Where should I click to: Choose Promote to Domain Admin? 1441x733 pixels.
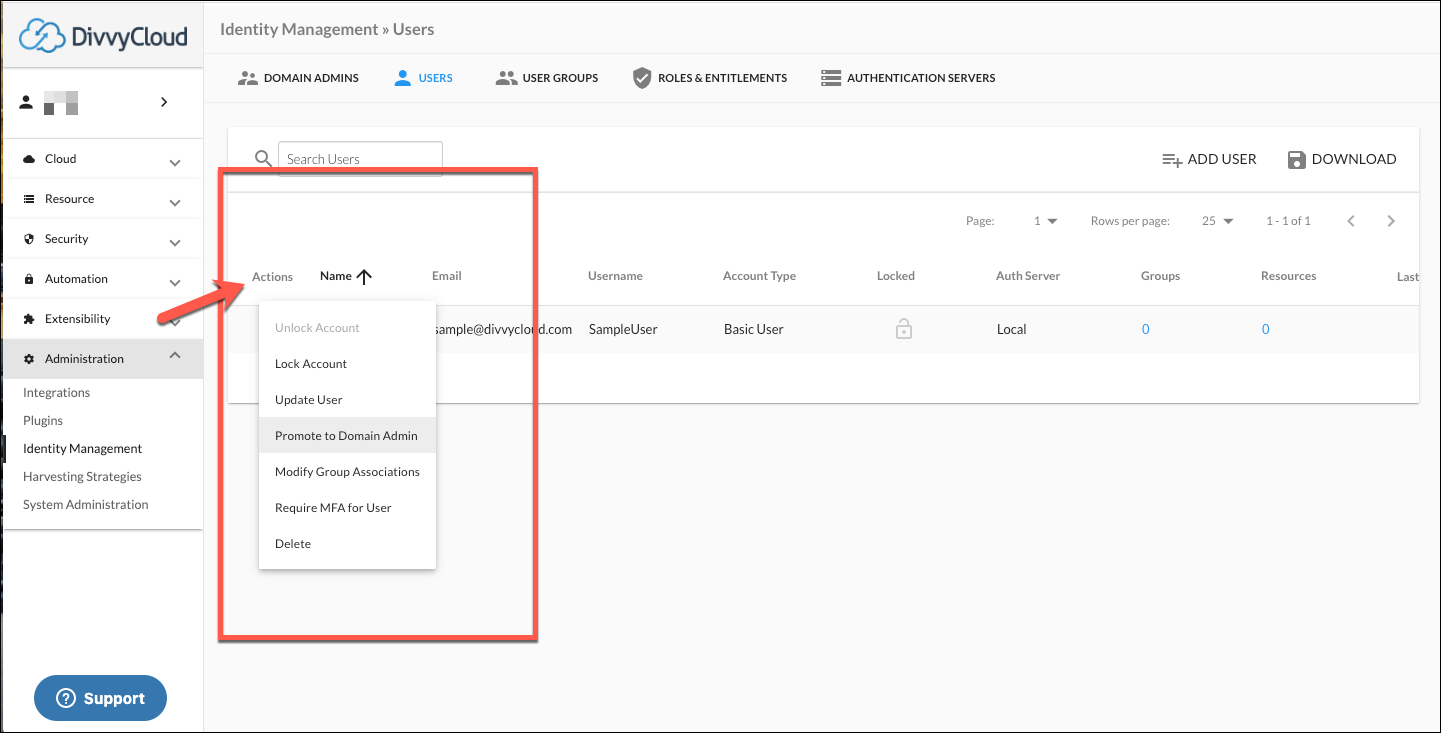click(347, 436)
